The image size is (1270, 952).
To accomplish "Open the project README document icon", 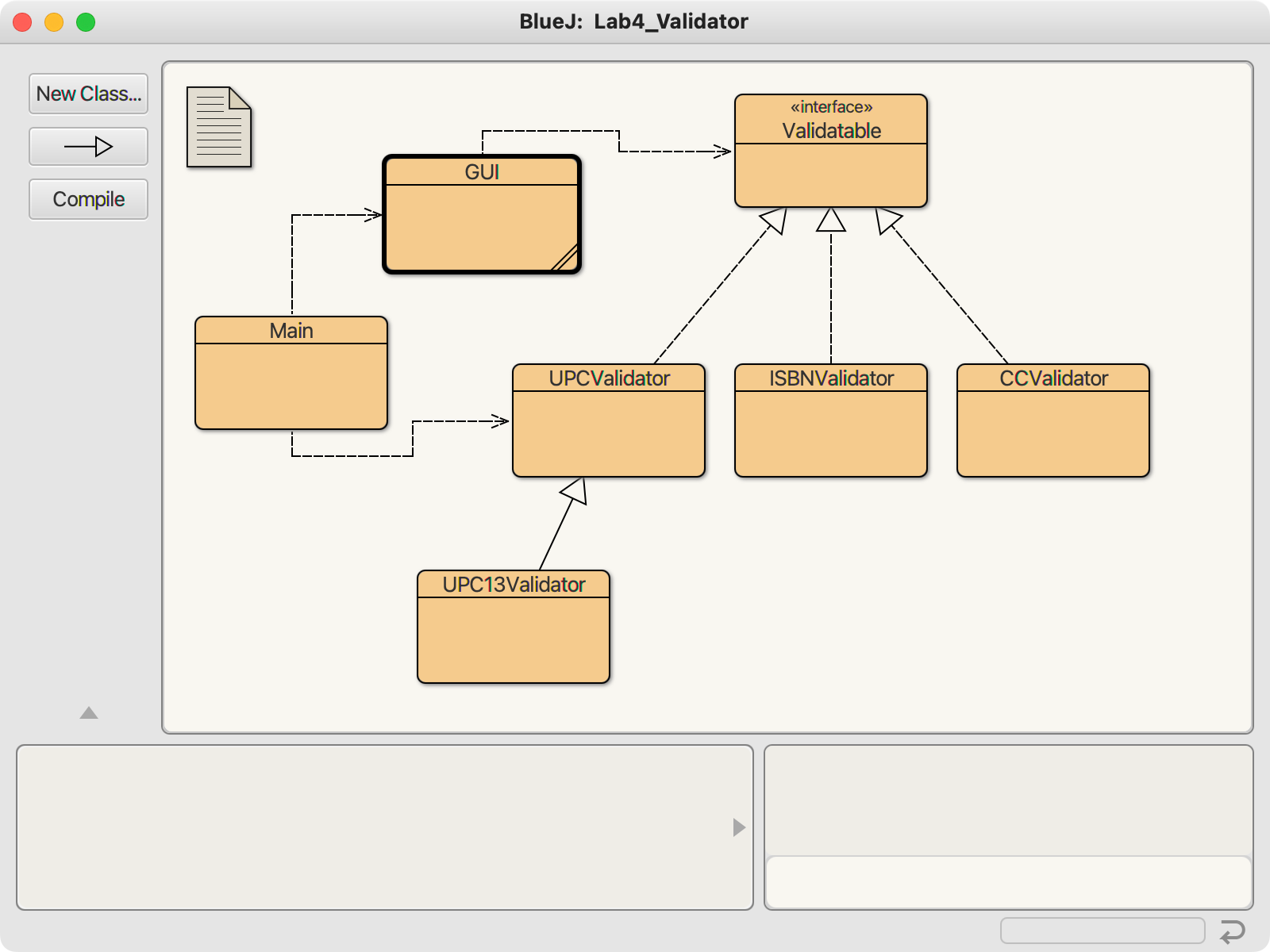I will (219, 127).
